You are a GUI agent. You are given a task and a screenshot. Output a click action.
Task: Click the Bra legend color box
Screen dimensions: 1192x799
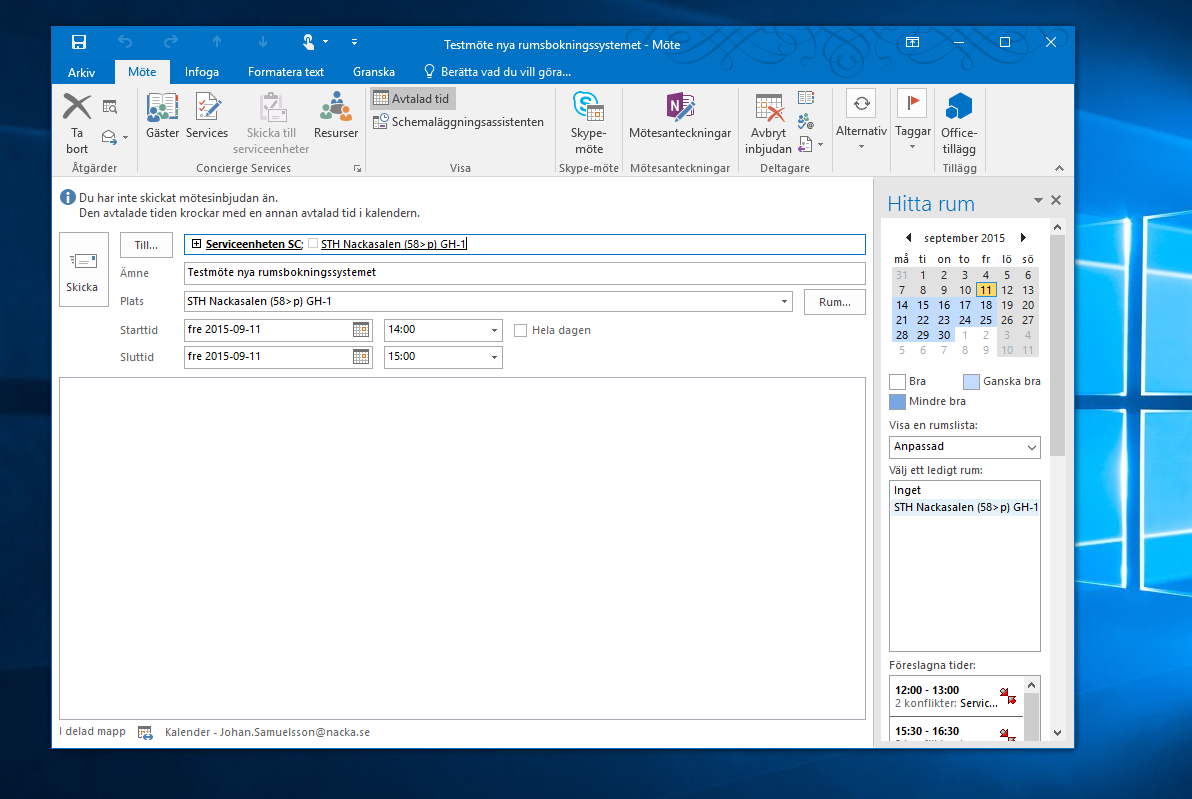click(x=897, y=382)
